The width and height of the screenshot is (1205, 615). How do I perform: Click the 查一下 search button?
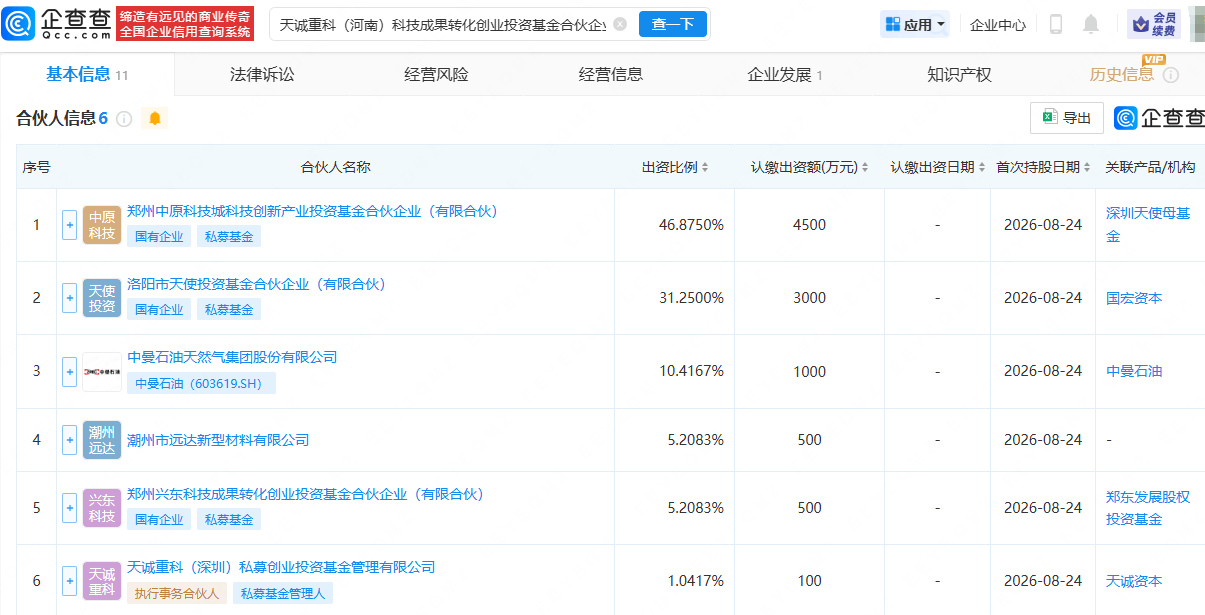pyautogui.click(x=672, y=24)
